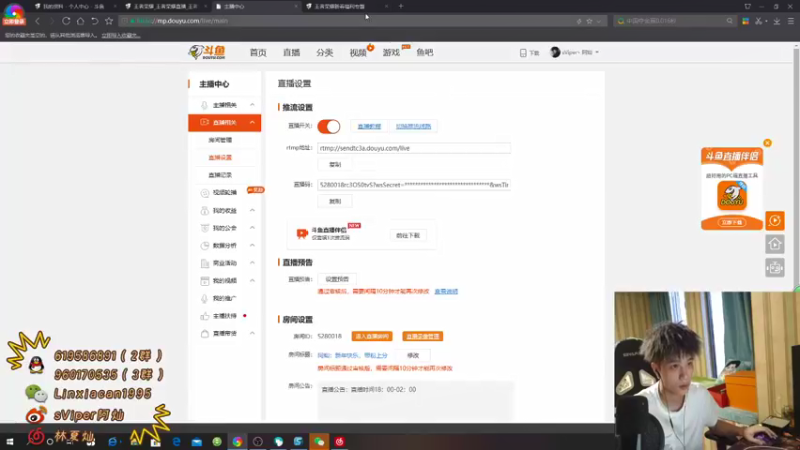Select 直播记录 in the sidebar

click(220, 175)
